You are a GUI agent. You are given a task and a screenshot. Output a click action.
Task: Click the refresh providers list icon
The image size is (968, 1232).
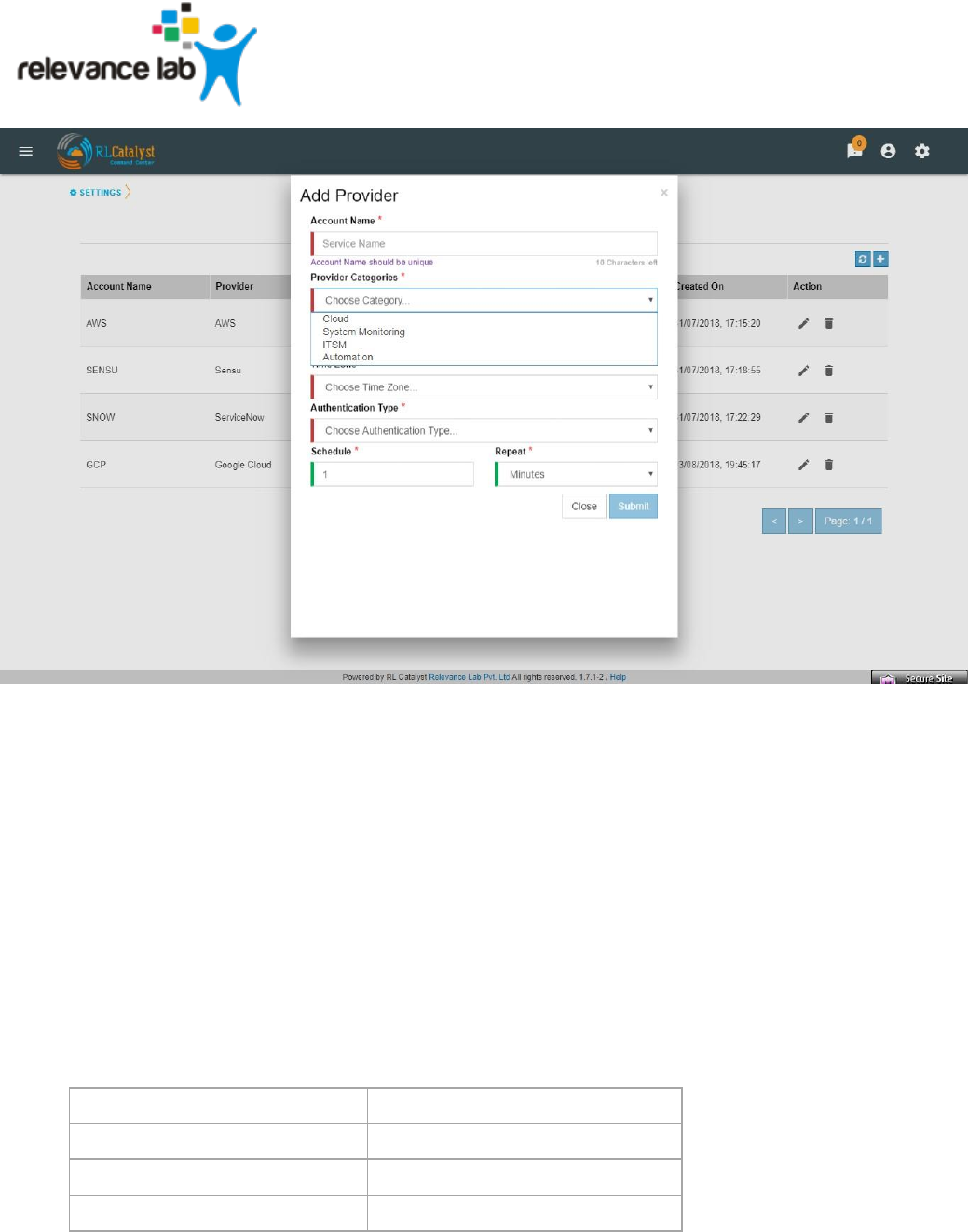click(x=863, y=259)
